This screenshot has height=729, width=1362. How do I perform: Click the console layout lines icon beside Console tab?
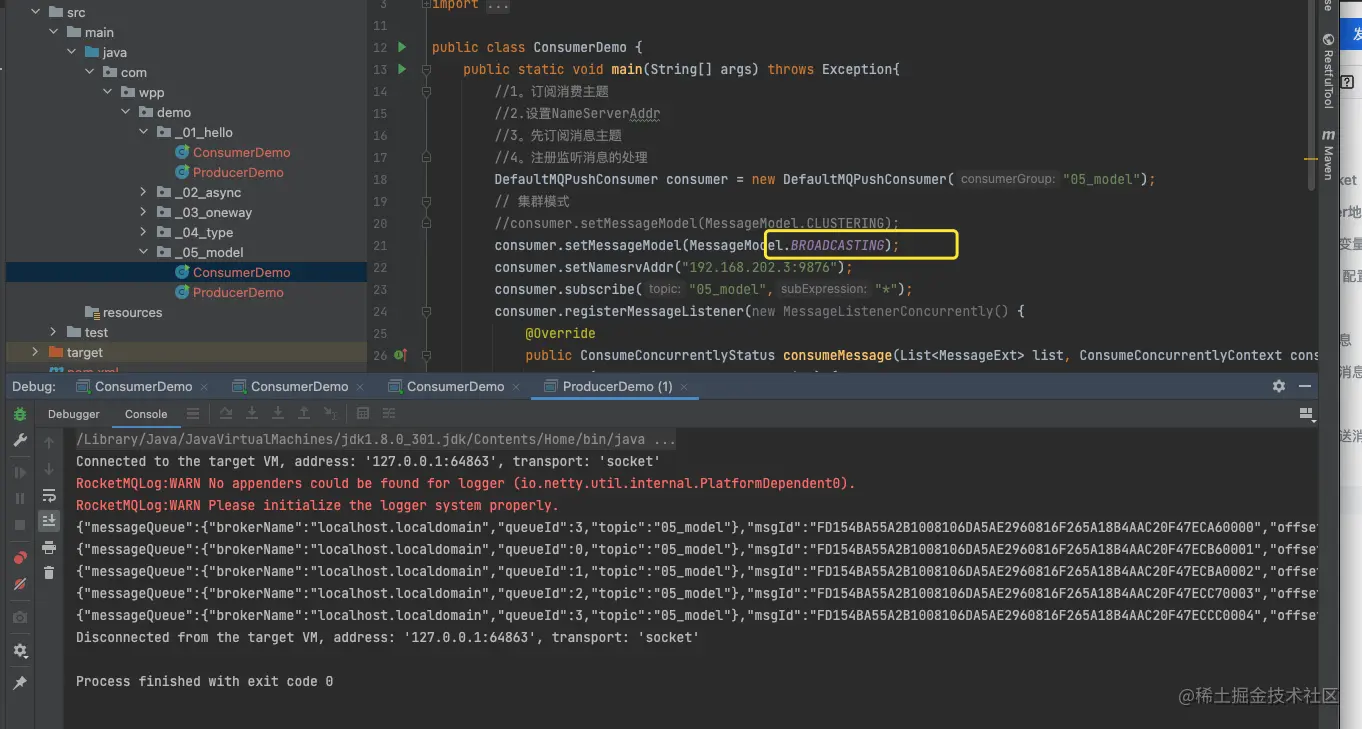(193, 413)
